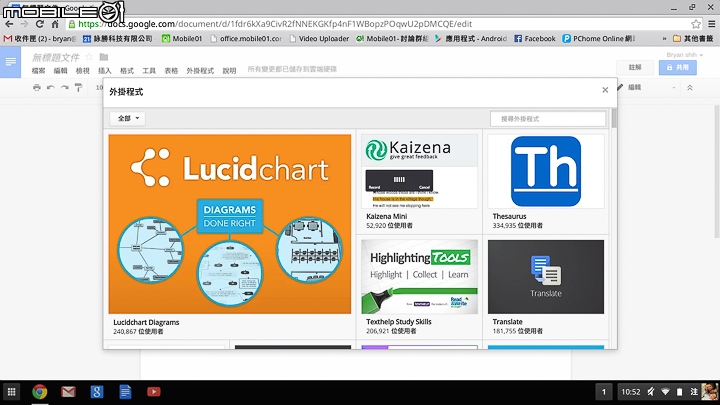Move document using folder icon
Screen dimensions: 720x405
(x=104, y=57)
